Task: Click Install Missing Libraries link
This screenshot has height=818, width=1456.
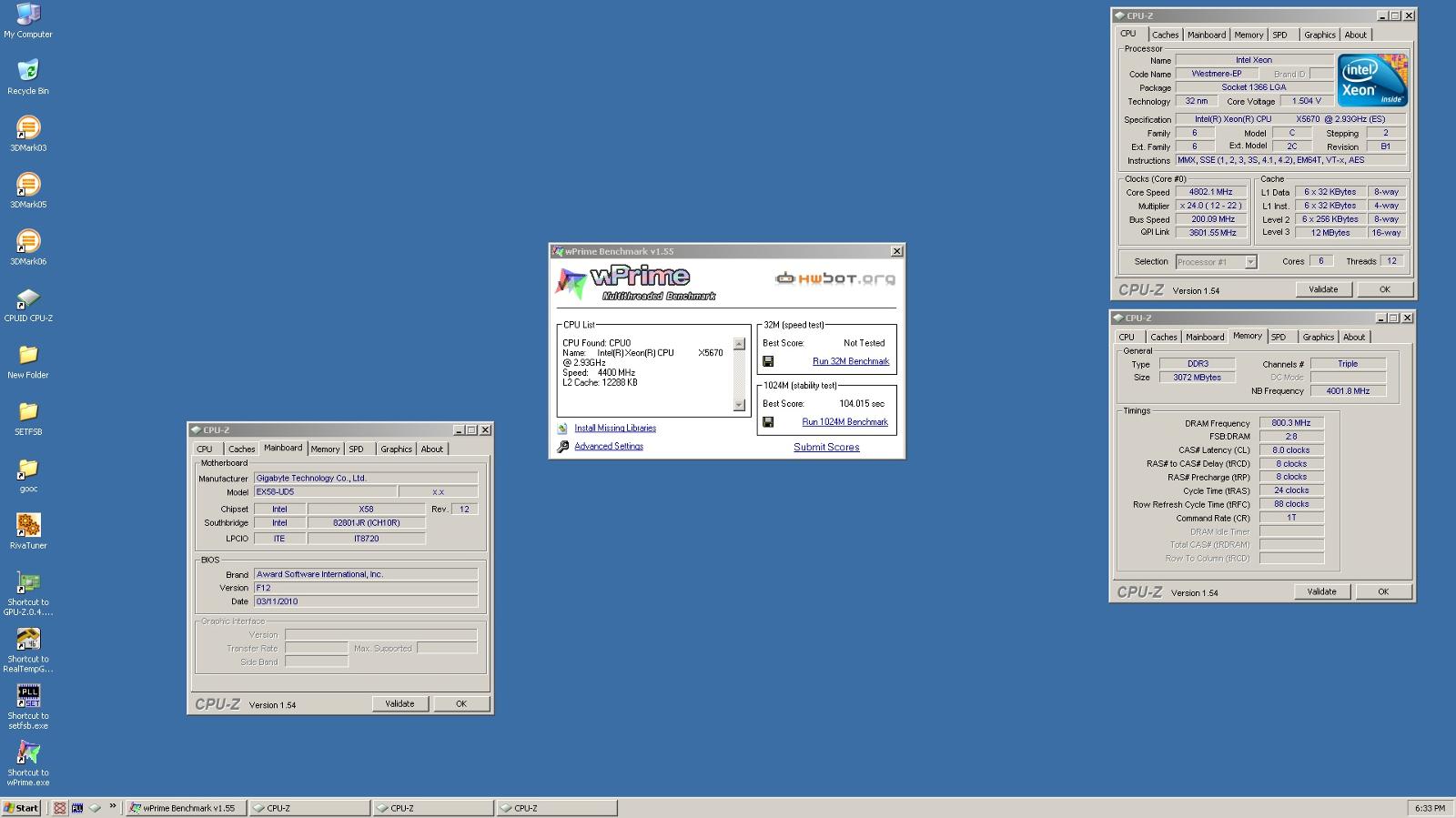Action: pos(615,429)
